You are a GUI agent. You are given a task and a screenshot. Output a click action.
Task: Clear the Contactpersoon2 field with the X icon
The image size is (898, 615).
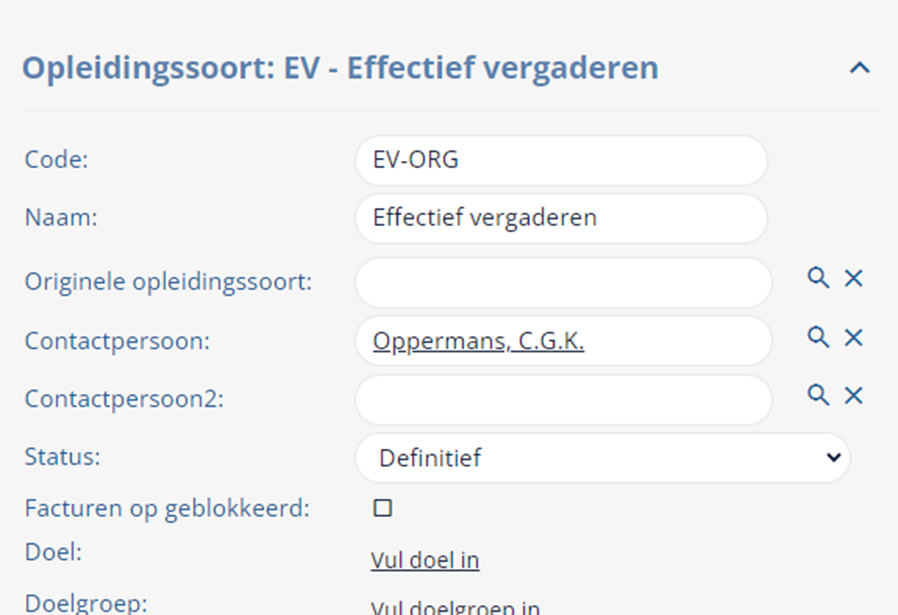[x=853, y=395]
